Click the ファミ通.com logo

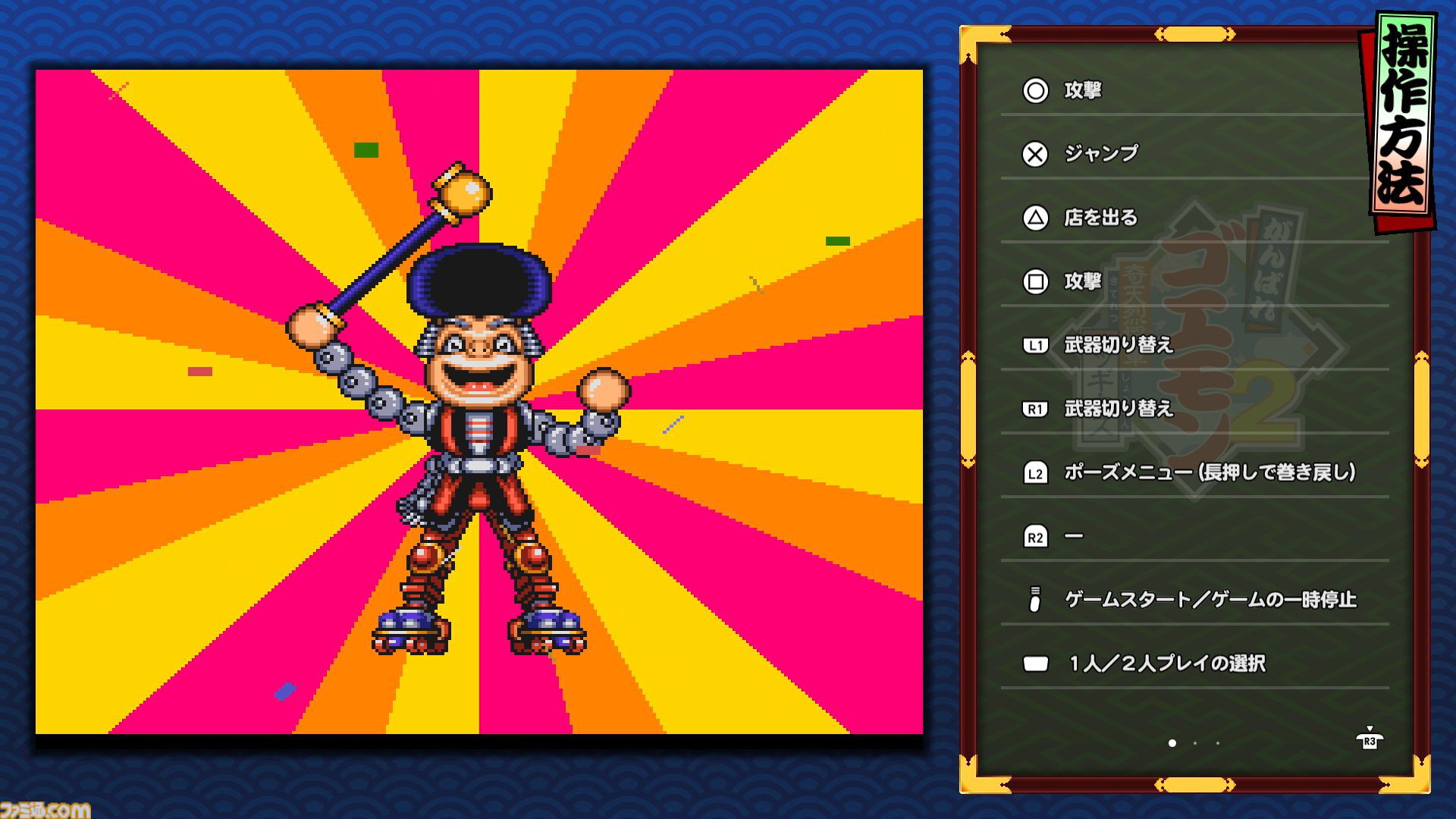(45, 809)
